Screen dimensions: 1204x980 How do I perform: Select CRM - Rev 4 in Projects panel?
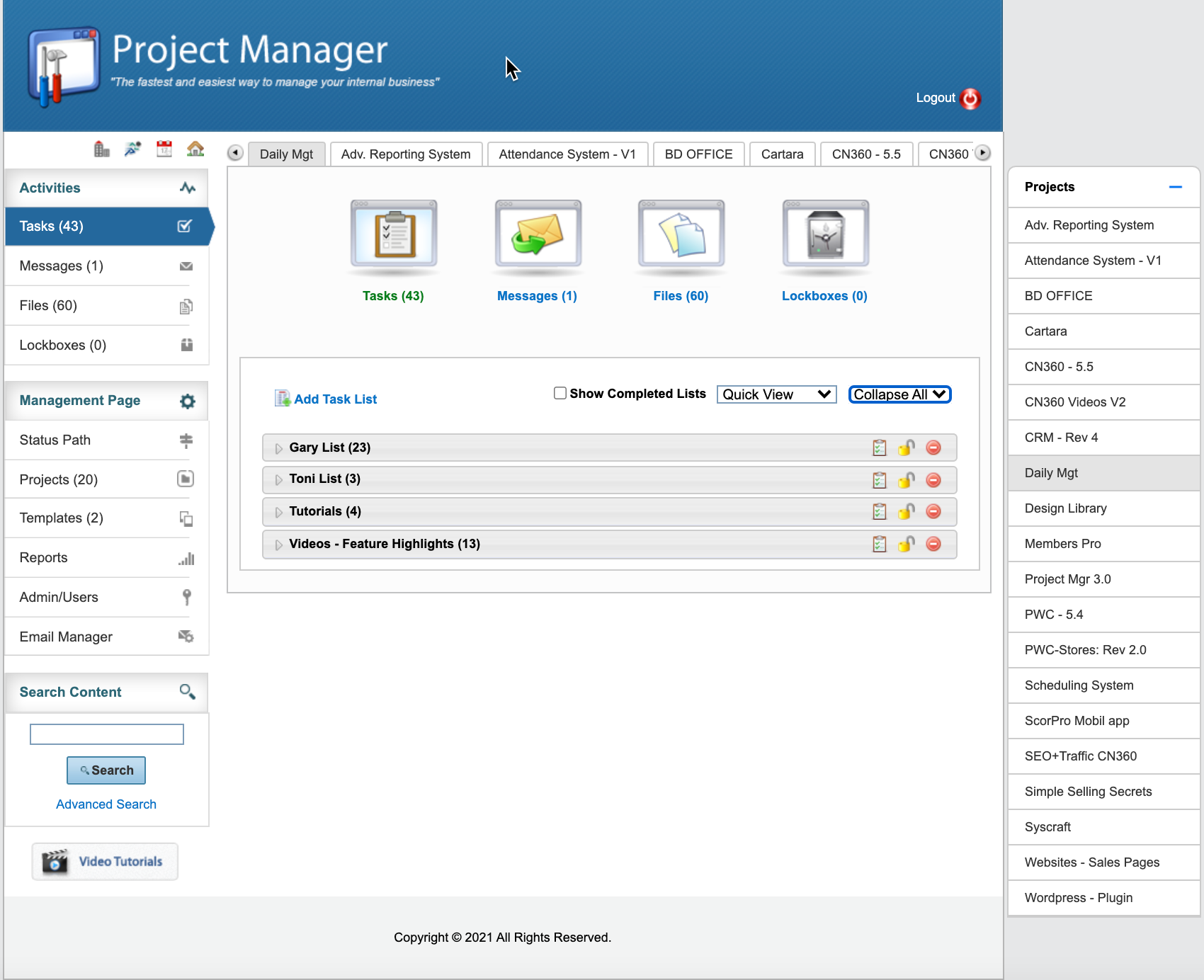pos(1104,438)
